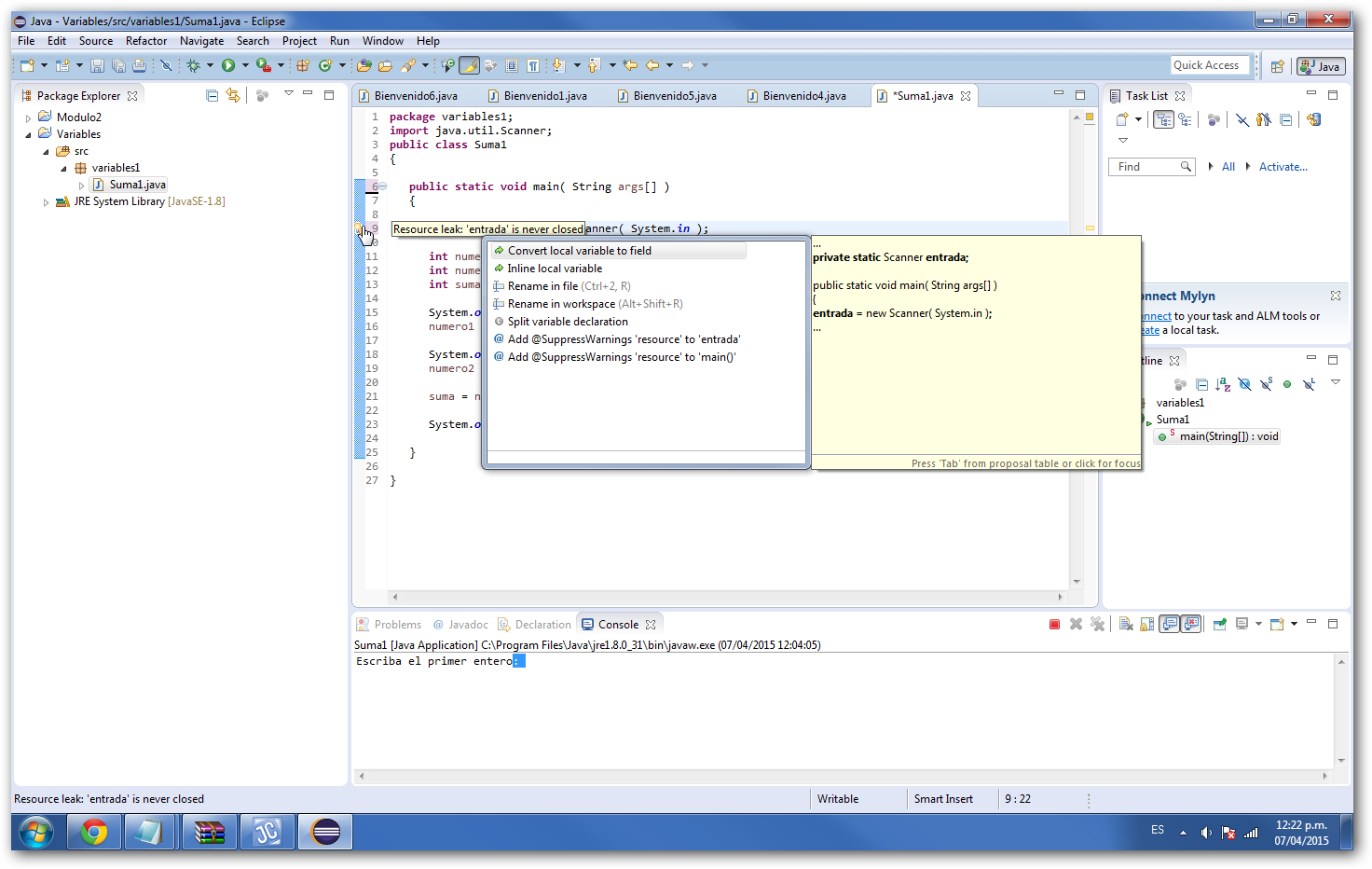Collapse the src folder
The width and height of the screenshot is (1372, 869).
point(46,152)
